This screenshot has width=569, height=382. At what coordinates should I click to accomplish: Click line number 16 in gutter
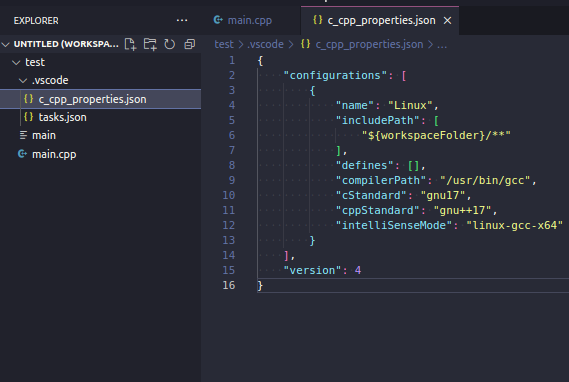pyautogui.click(x=229, y=285)
